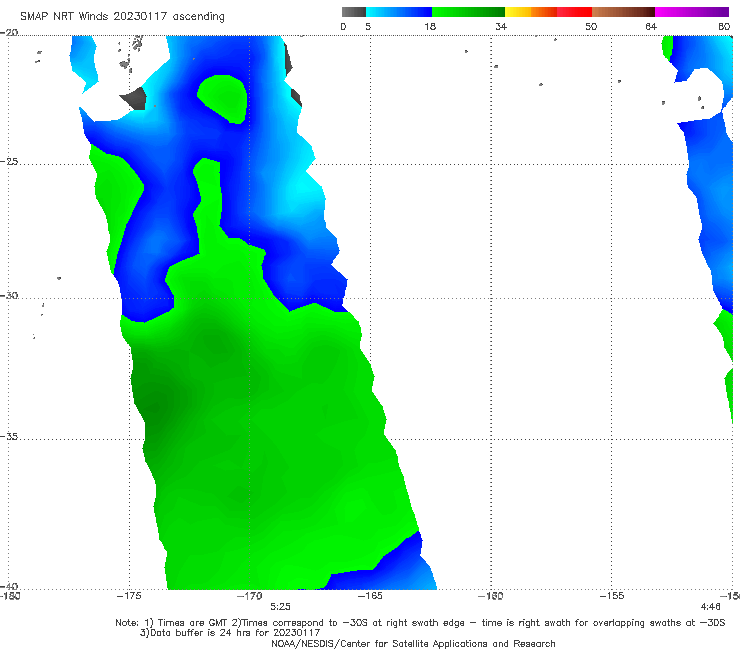The image size is (740, 650).
Task: Select the brown color bar segment
Action: [x=623, y=12]
